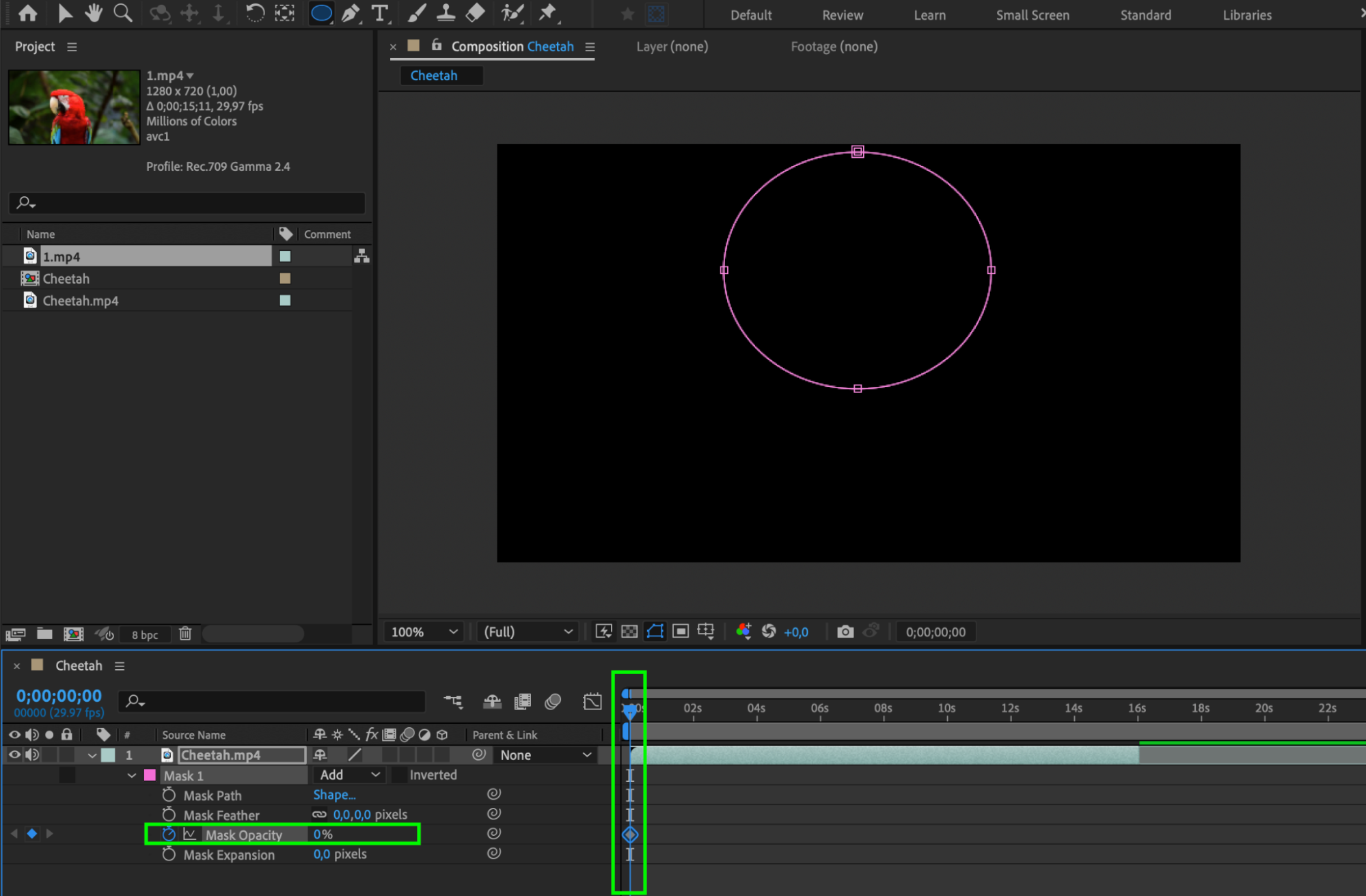Image resolution: width=1366 pixels, height=896 pixels.
Task: Click the Shape... mask path link
Action: (x=334, y=795)
